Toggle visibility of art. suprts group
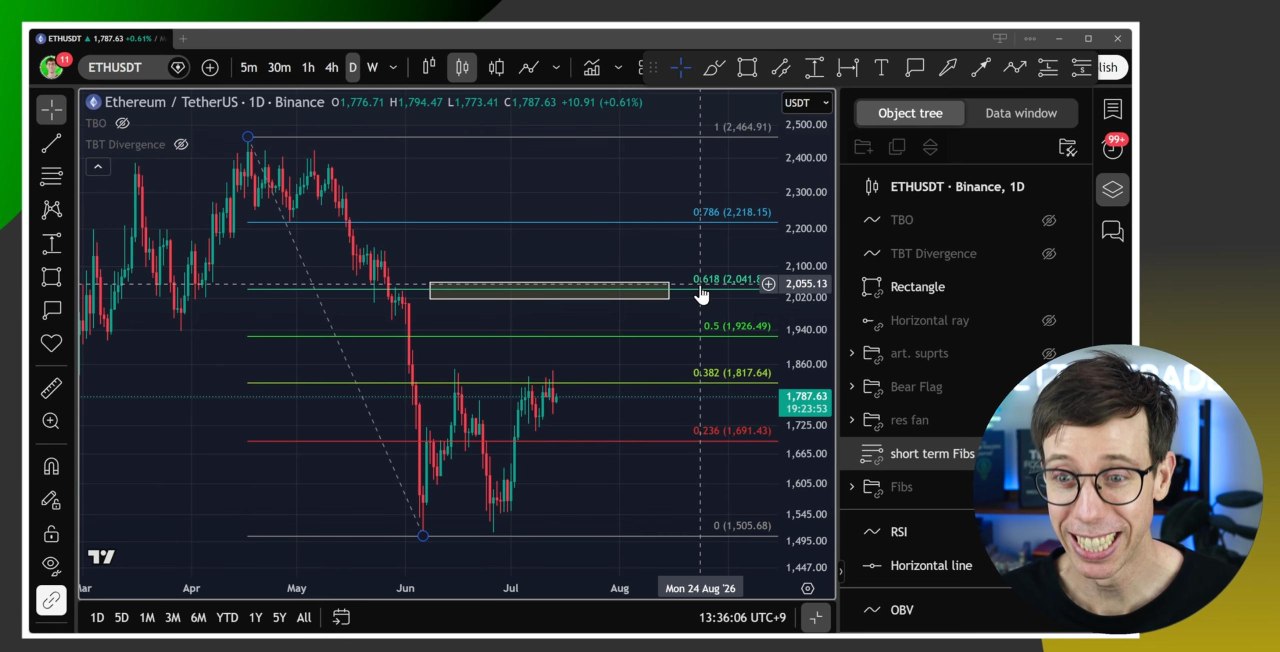Viewport: 1280px width, 652px height. 1049,354
